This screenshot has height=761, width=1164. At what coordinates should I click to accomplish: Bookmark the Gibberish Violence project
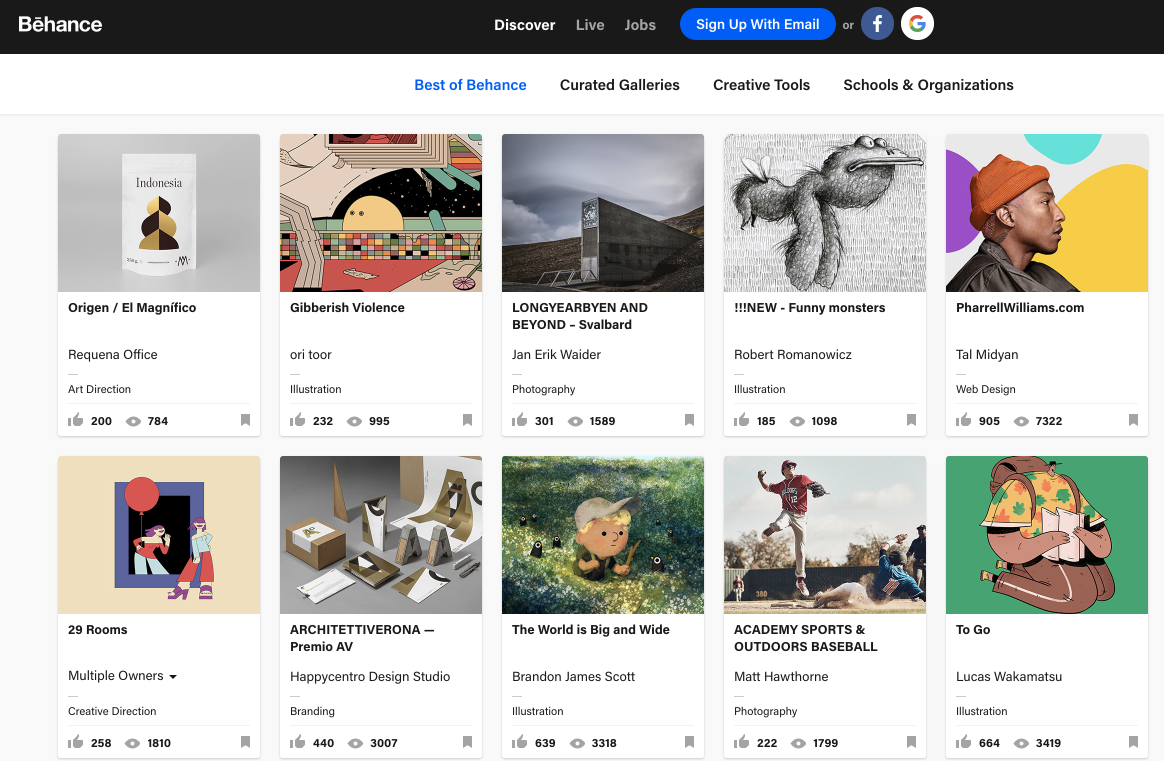[468, 420]
